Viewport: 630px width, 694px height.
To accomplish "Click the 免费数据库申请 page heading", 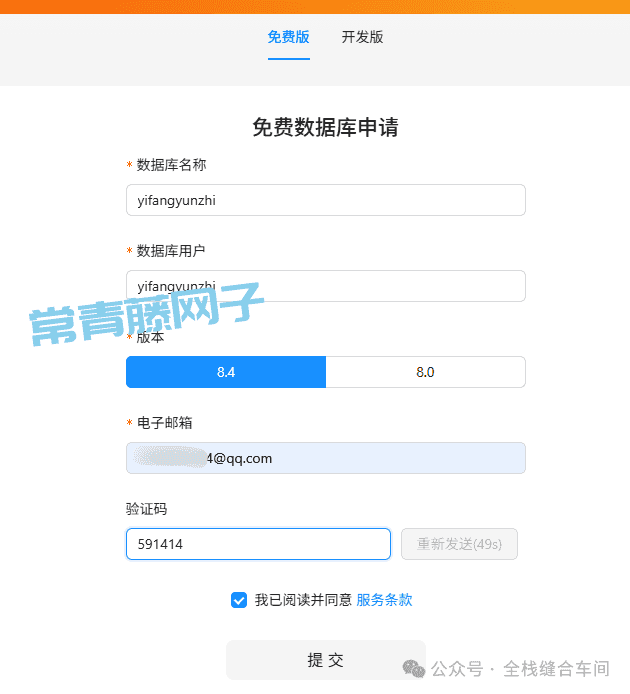I will coord(325,127).
